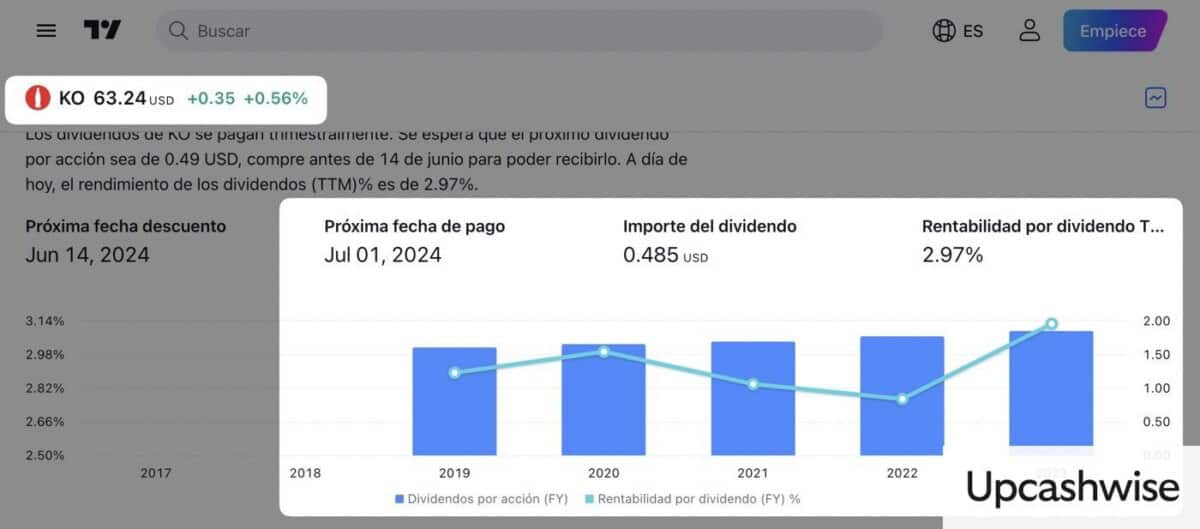Screen dimensions: 1200x529
Task: Click the KO ticker symbol
Action: pos(72,98)
